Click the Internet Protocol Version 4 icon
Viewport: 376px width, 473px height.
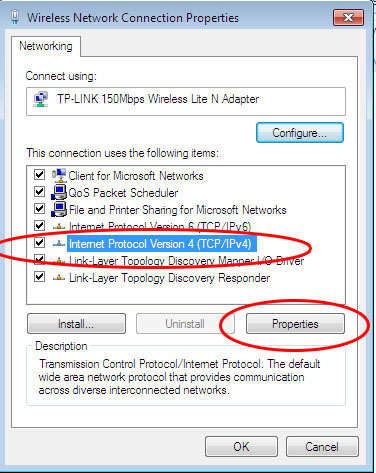click(59, 244)
